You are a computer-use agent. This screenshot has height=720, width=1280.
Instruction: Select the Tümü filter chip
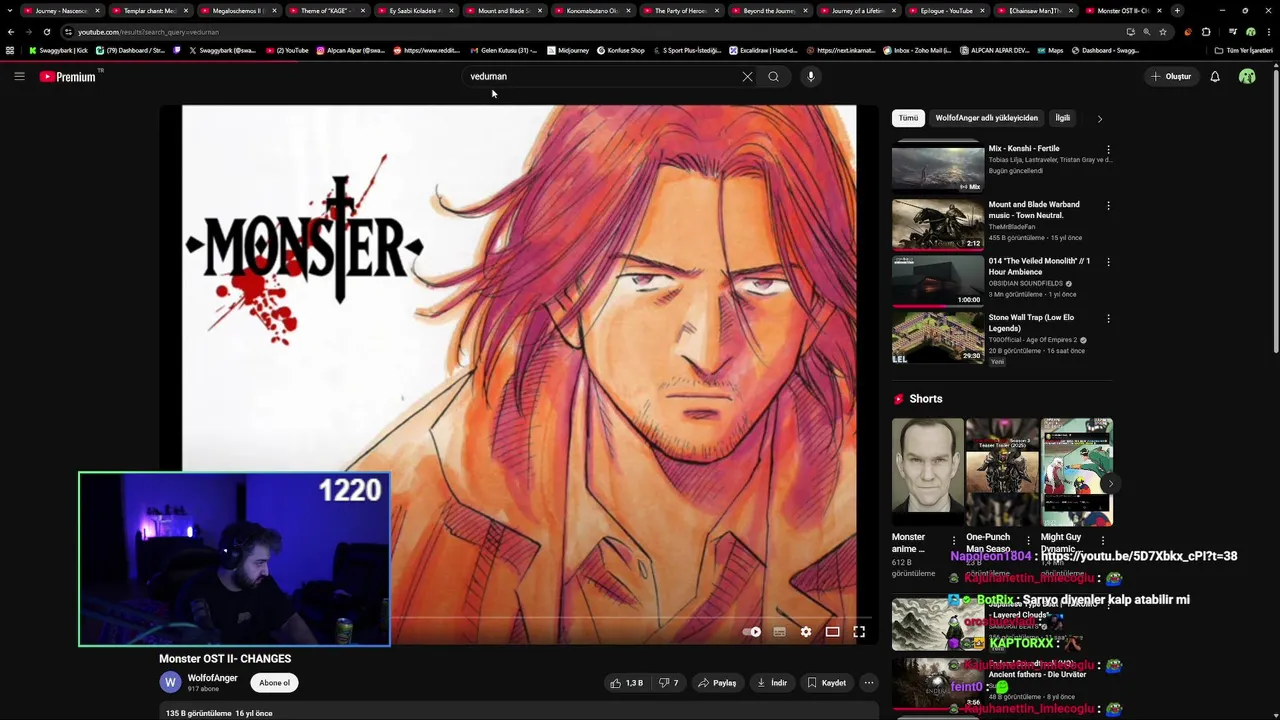click(908, 118)
